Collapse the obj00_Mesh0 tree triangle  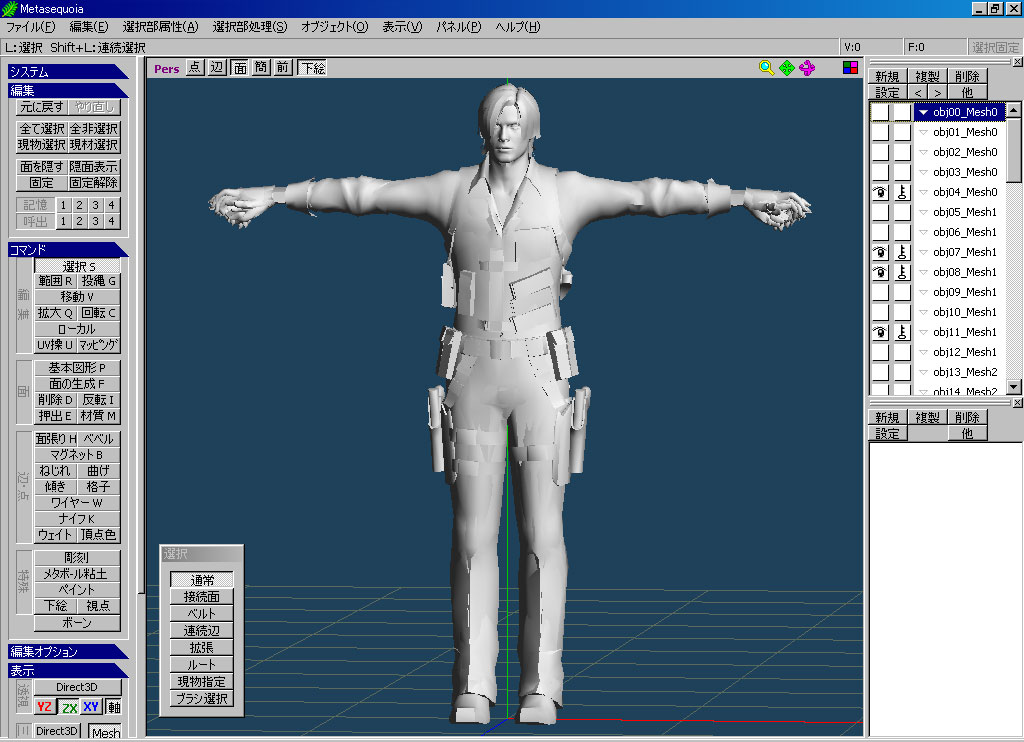[x=923, y=112]
